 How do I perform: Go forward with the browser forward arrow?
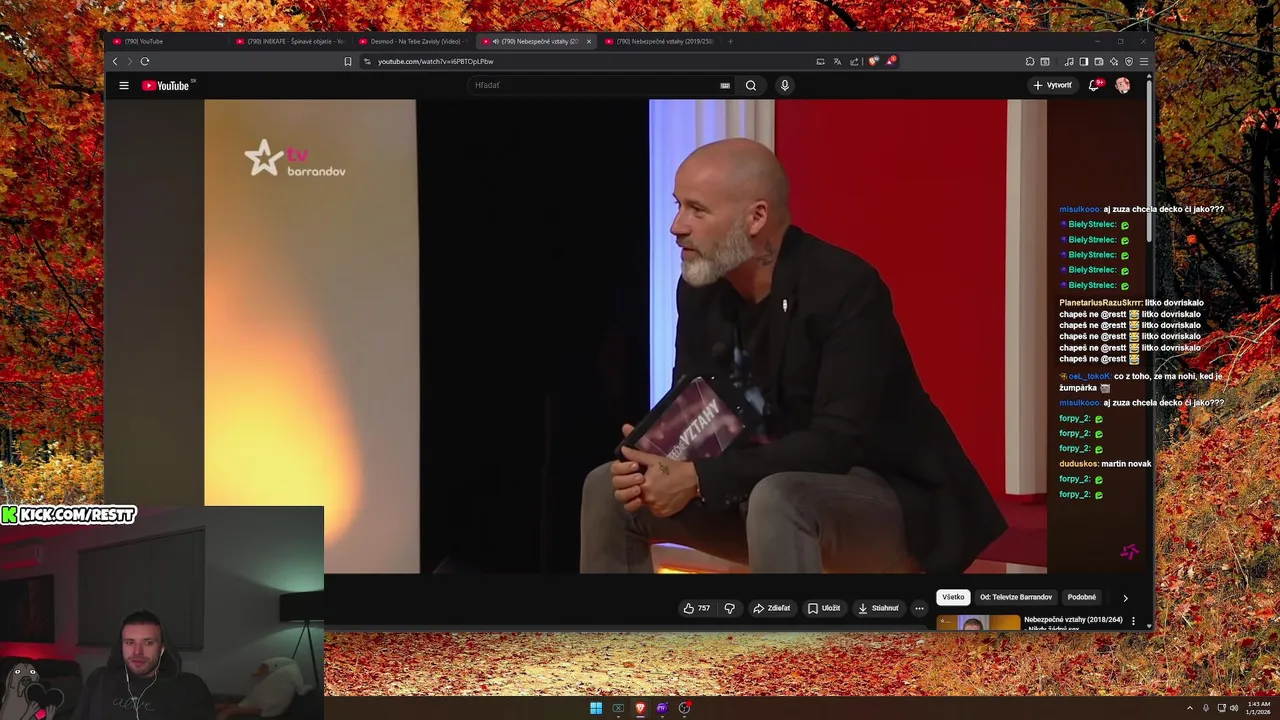129,61
